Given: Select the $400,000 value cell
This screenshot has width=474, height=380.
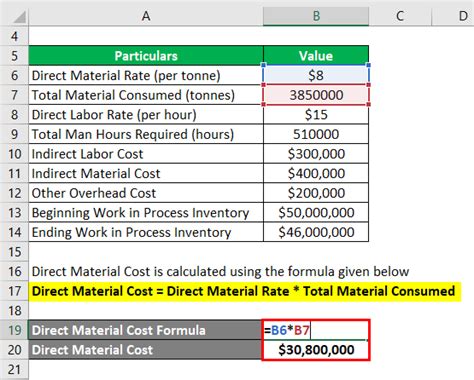Looking at the screenshot, I should [316, 174].
